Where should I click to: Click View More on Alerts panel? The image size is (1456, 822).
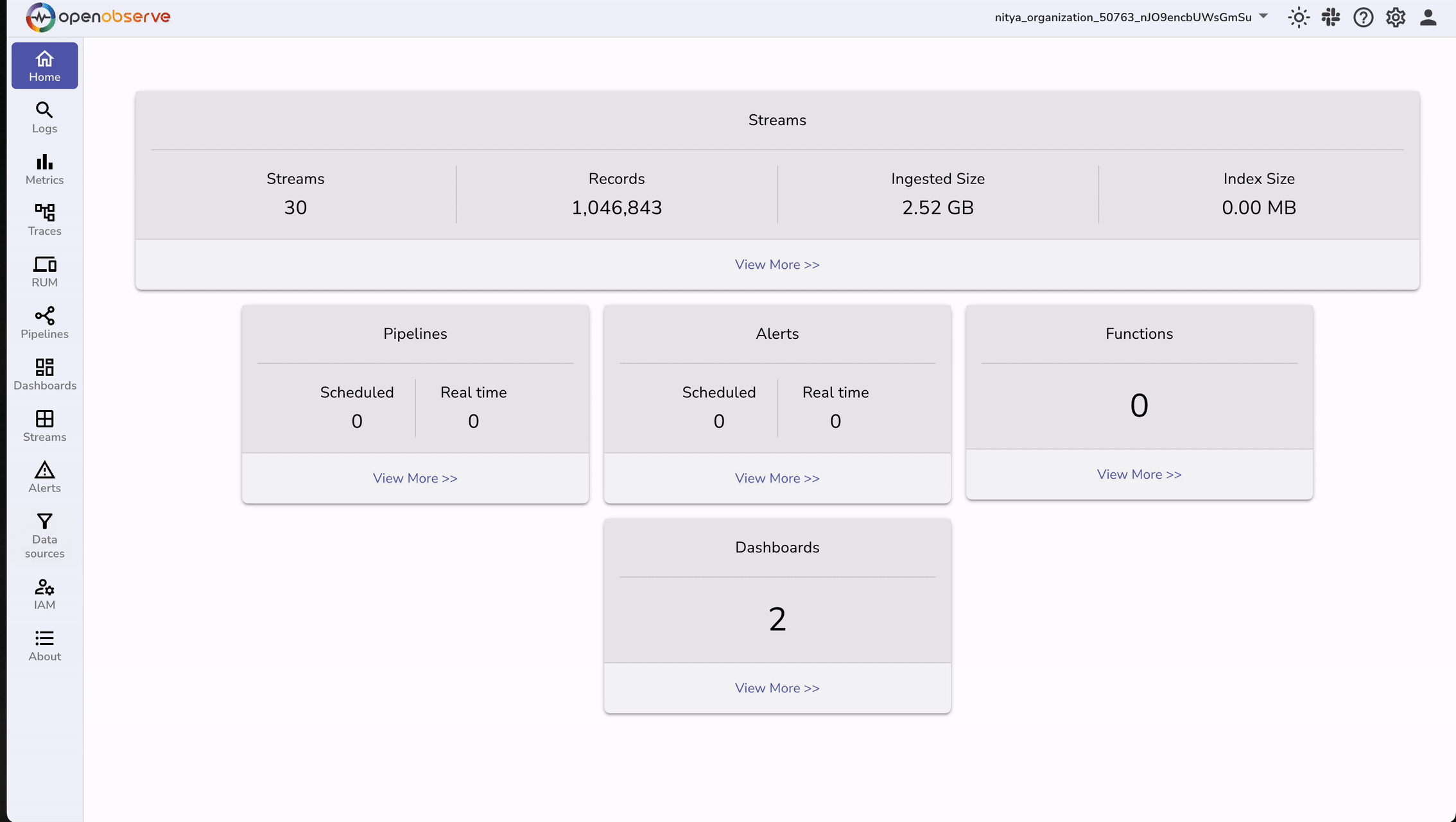[777, 478]
